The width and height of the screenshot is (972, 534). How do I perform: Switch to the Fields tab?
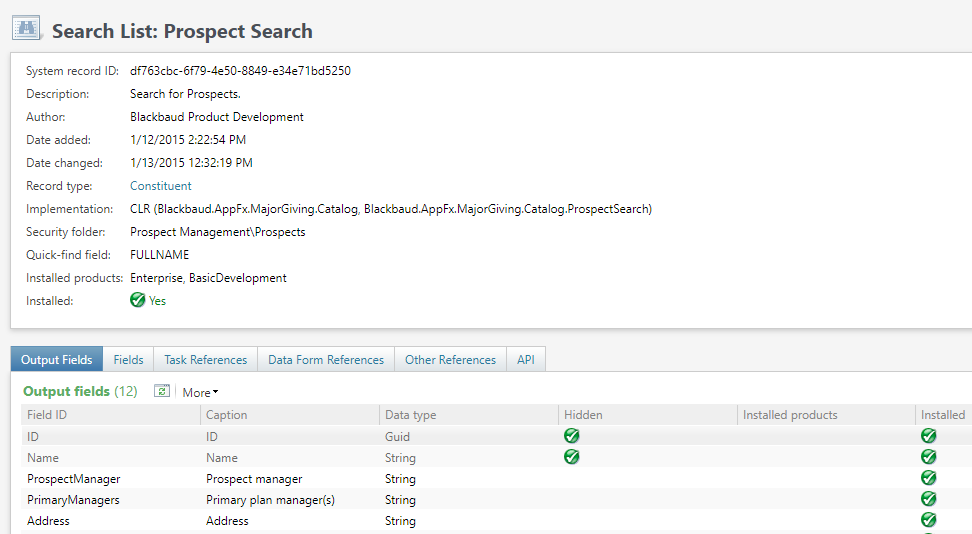tap(128, 360)
